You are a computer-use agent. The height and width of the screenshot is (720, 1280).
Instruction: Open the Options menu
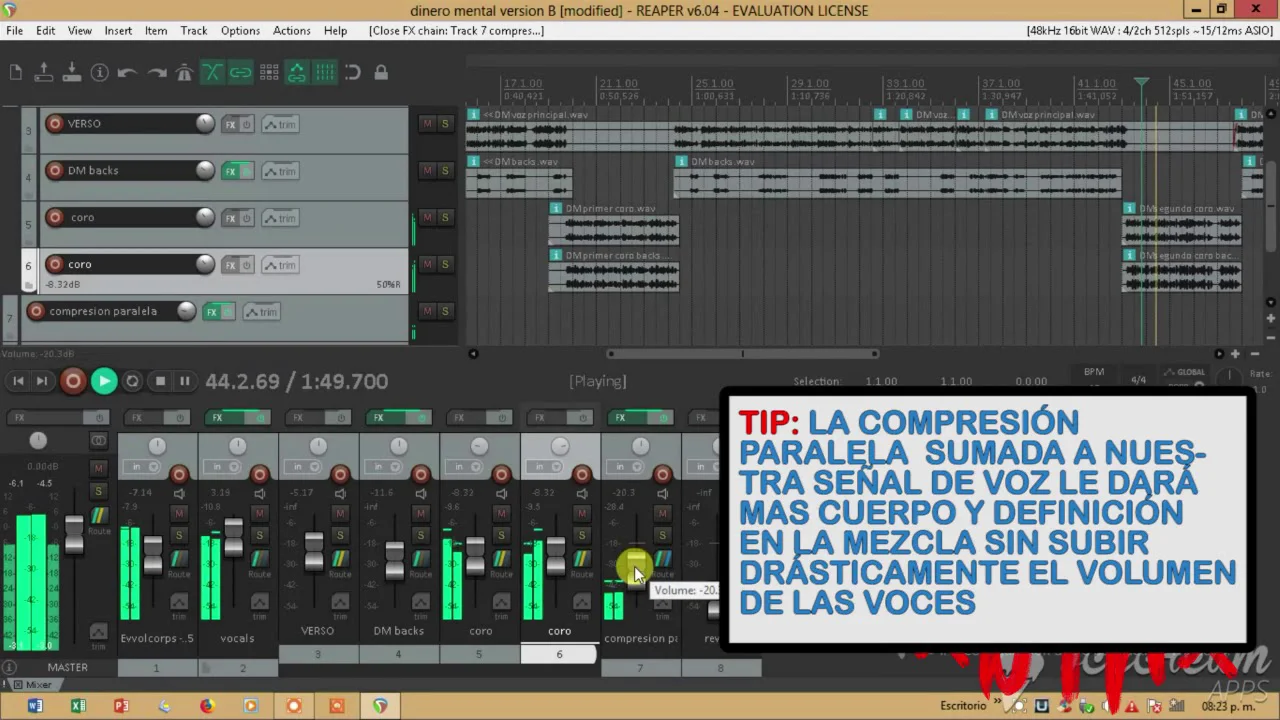point(240,31)
